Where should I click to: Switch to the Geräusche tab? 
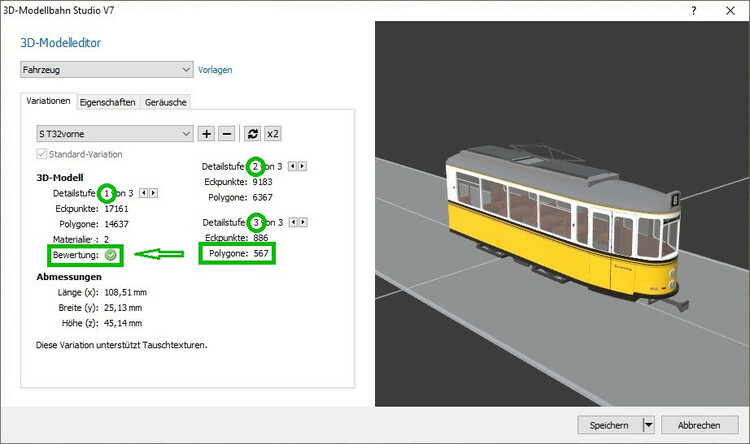165,102
